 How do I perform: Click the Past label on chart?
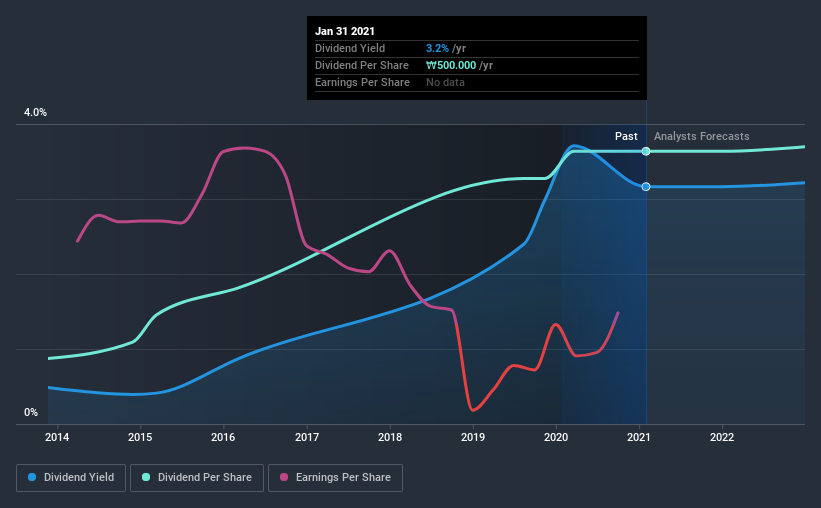click(626, 136)
